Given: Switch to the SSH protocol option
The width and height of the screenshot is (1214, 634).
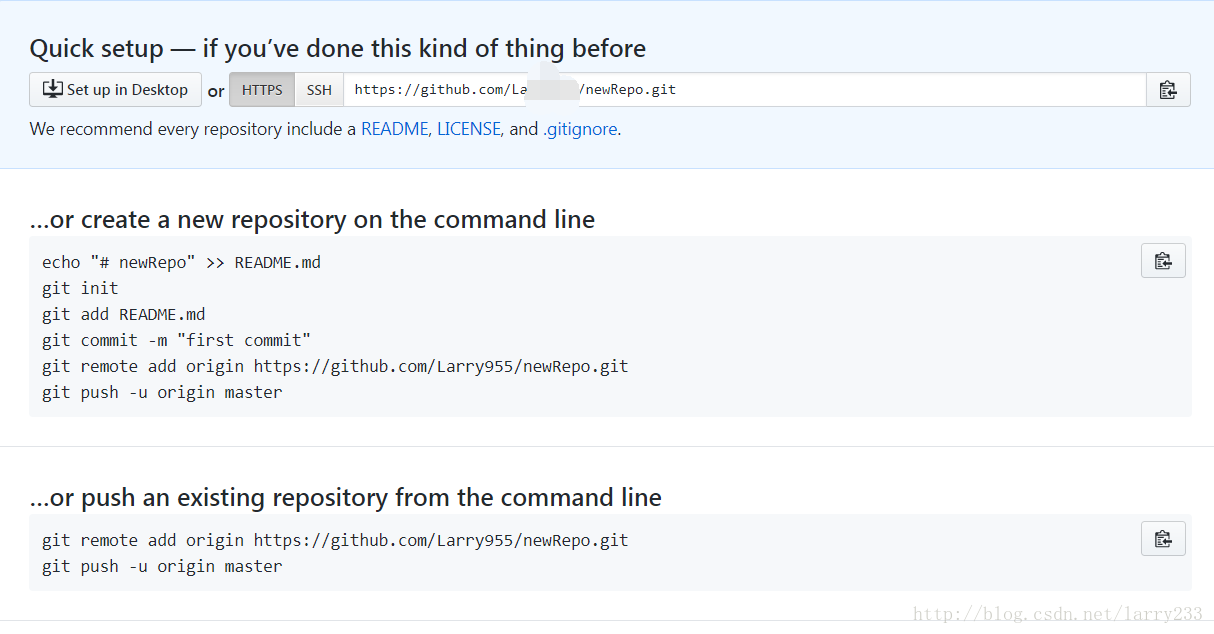Looking at the screenshot, I should tap(319, 90).
